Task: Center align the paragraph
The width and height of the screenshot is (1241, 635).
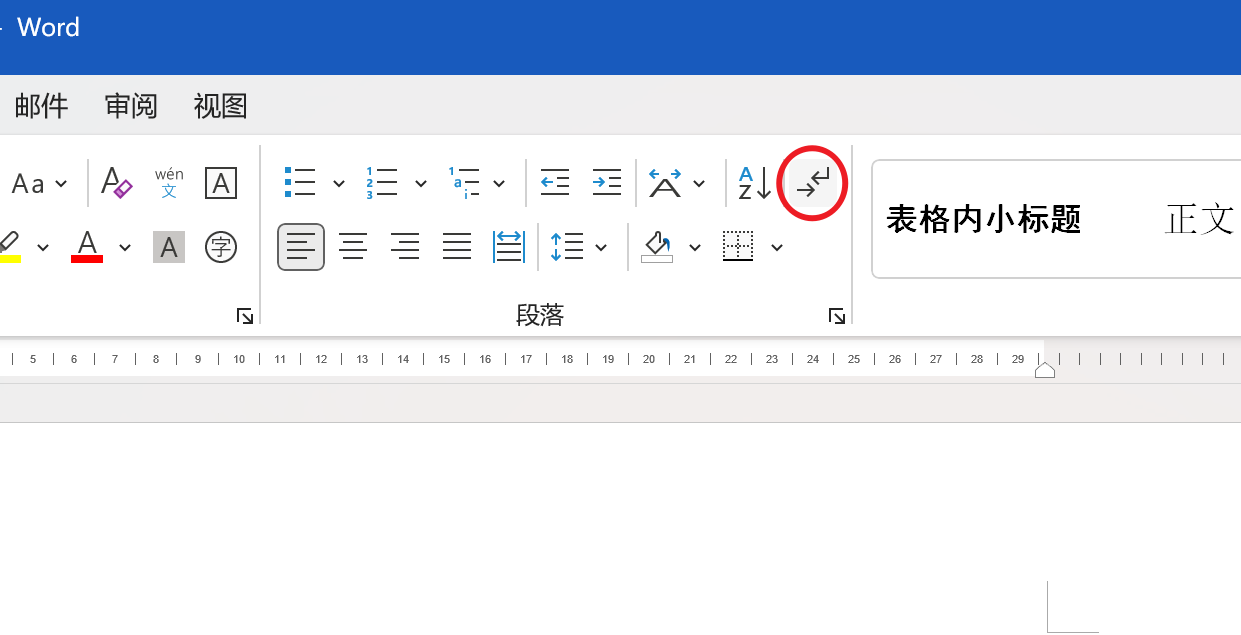Action: [x=352, y=246]
